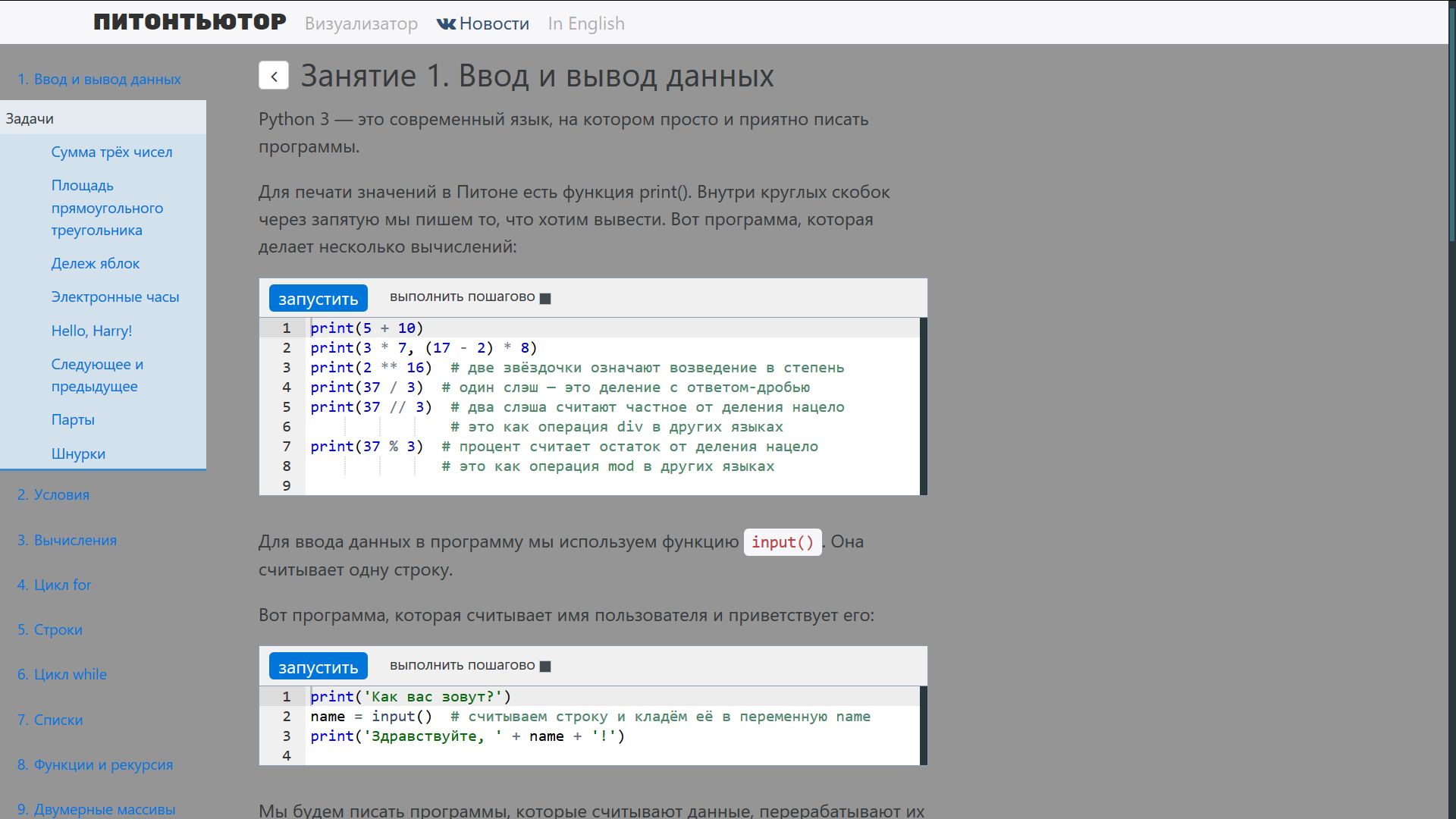This screenshot has height=819, width=1456.
Task: Go to lesson 8. Функции и рекурсия
Action: pyautogui.click(x=95, y=764)
